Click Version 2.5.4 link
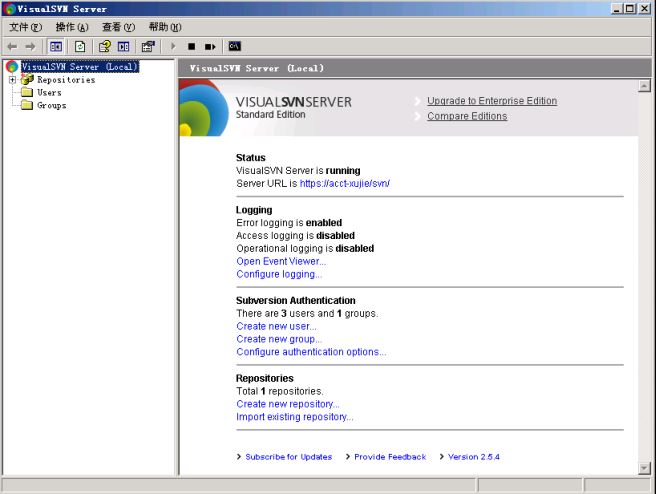The image size is (656, 494). pos(474,457)
